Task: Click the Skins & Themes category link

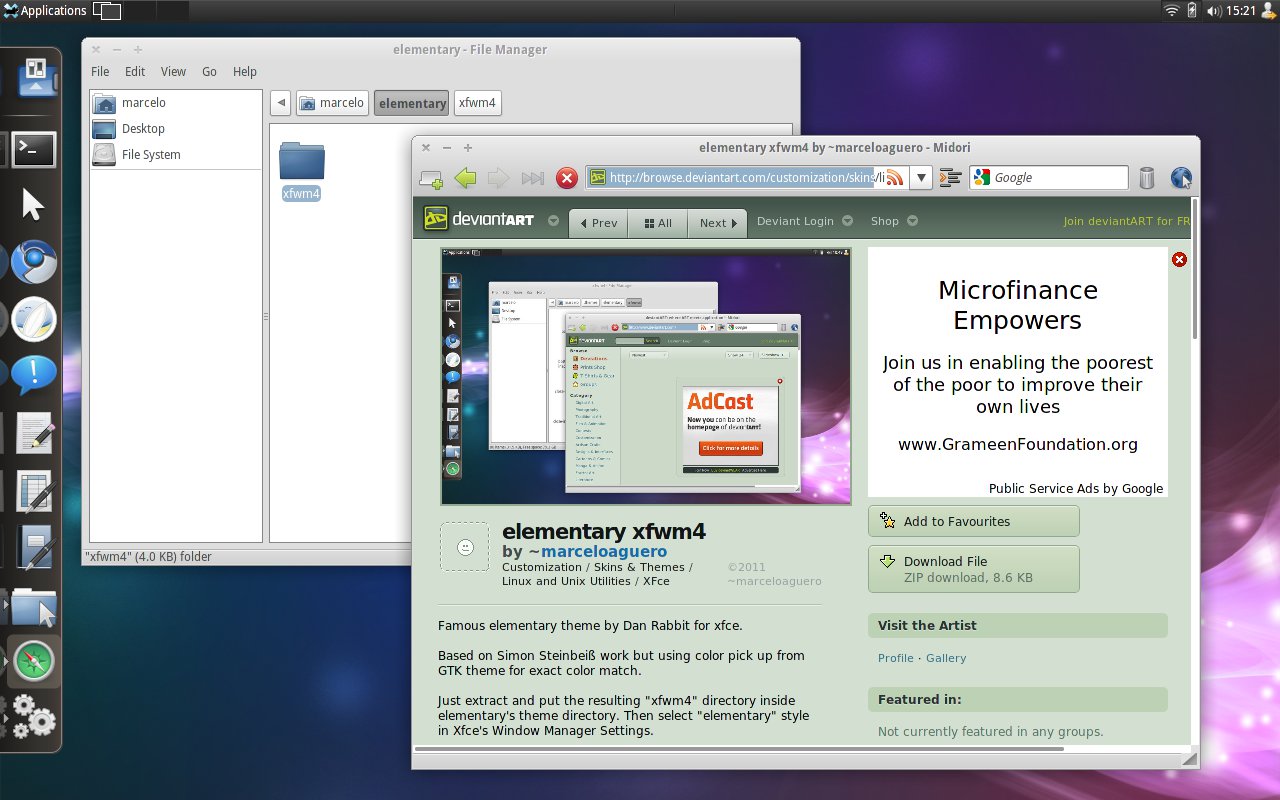Action: pos(639,567)
